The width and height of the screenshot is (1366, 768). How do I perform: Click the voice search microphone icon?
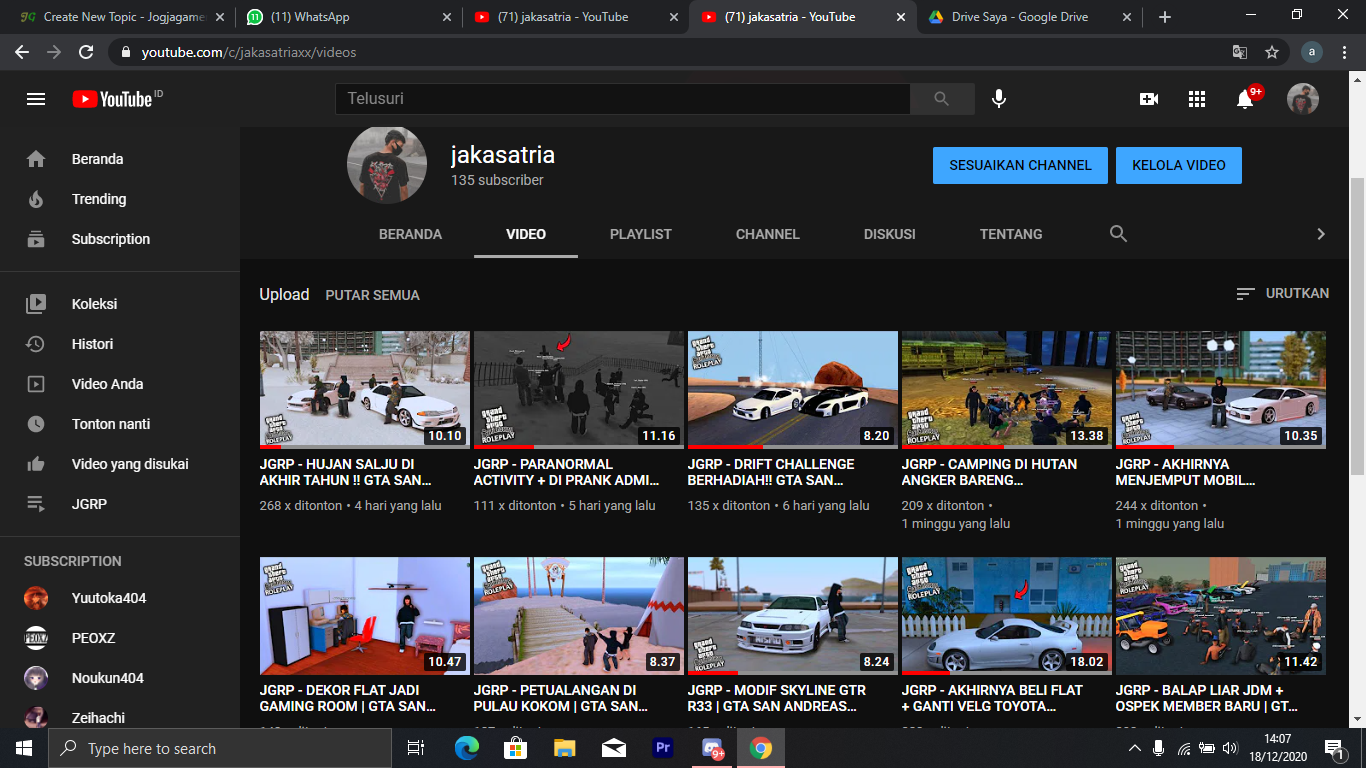click(998, 99)
